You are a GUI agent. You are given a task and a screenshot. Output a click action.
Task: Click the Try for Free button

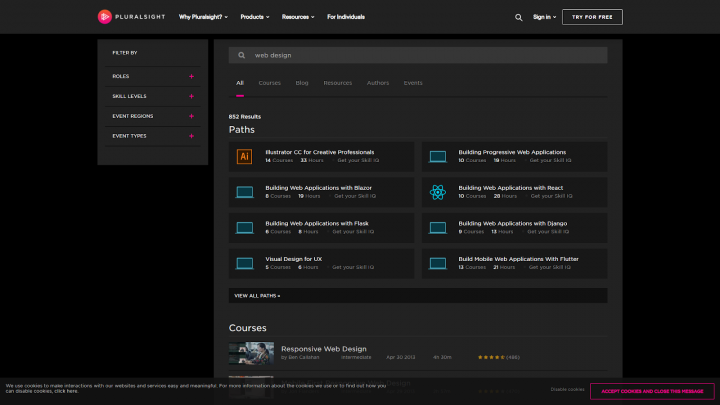click(x=592, y=17)
